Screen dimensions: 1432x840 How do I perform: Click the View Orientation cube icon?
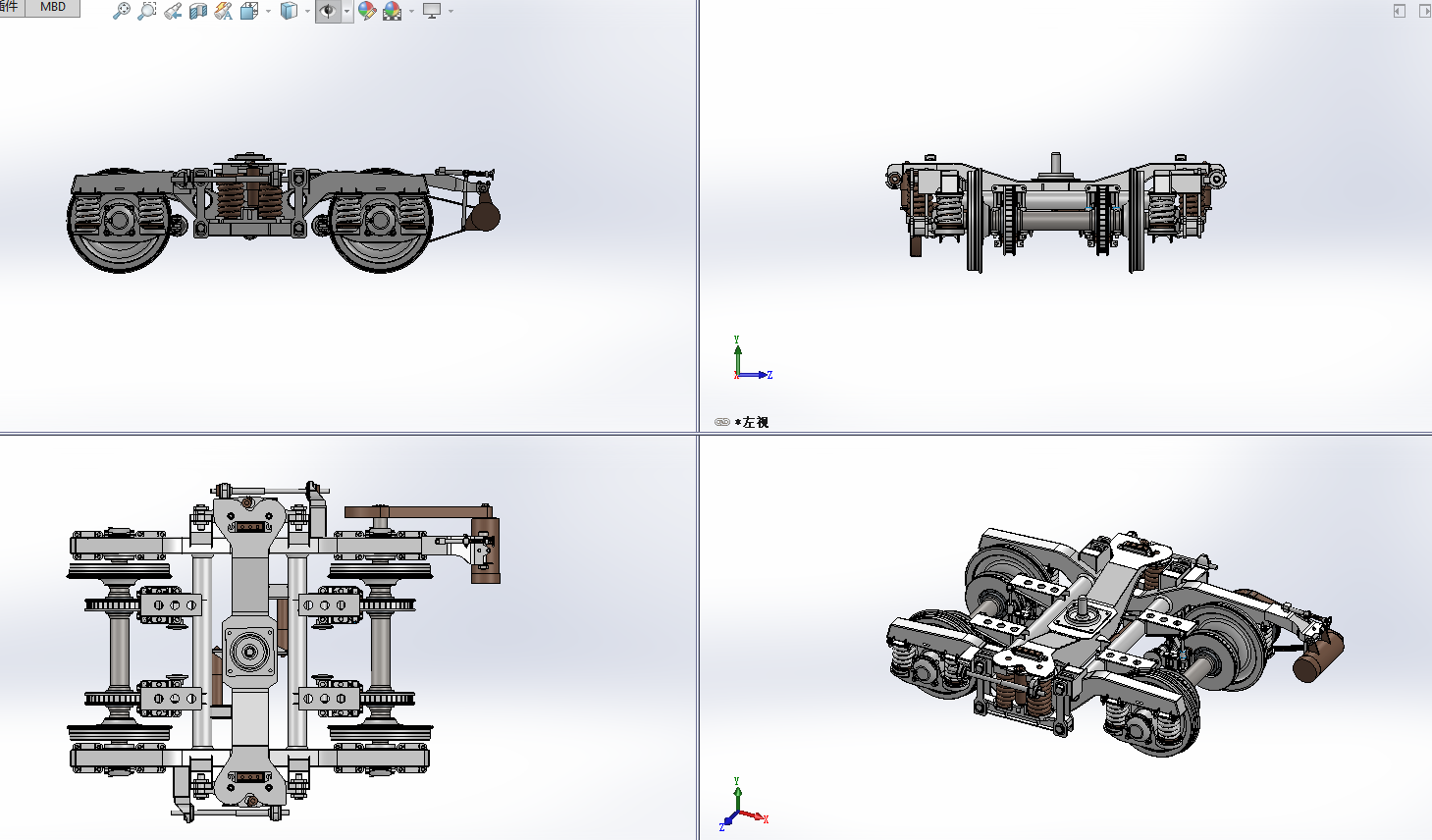tap(249, 11)
